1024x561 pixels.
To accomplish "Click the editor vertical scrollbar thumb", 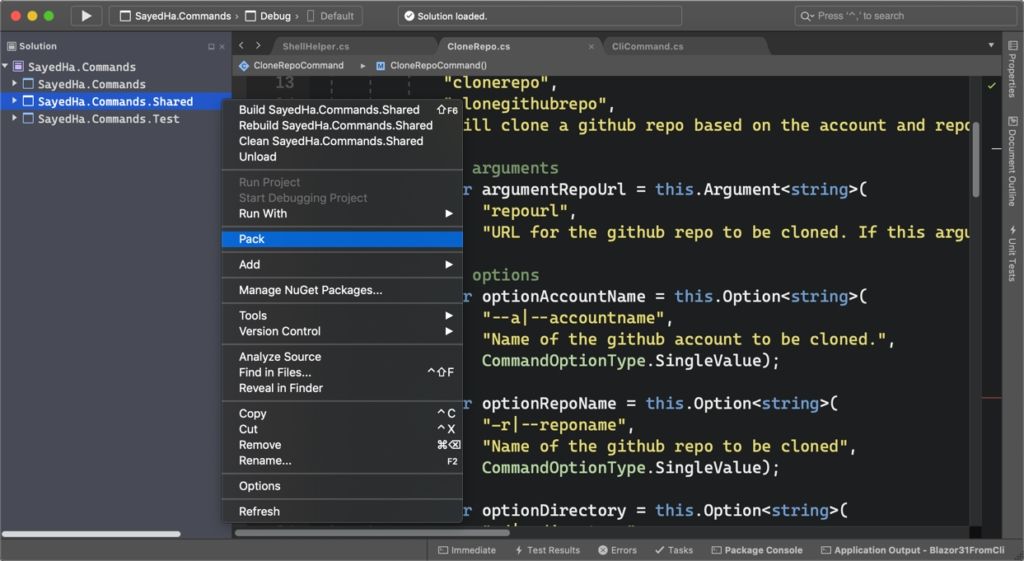I will [976, 159].
